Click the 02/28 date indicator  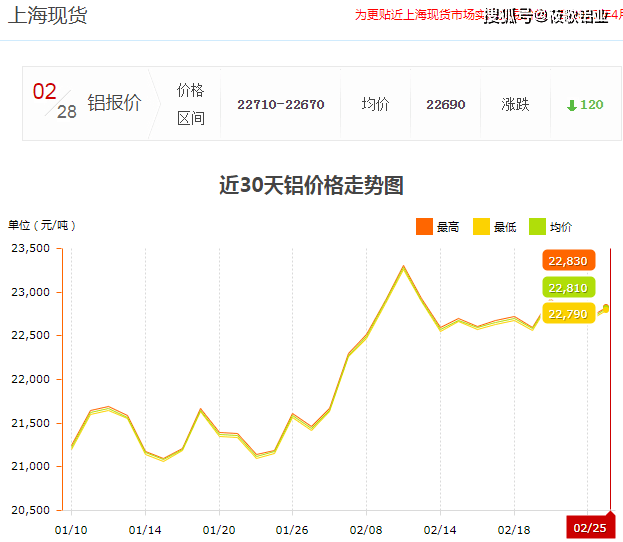55,101
